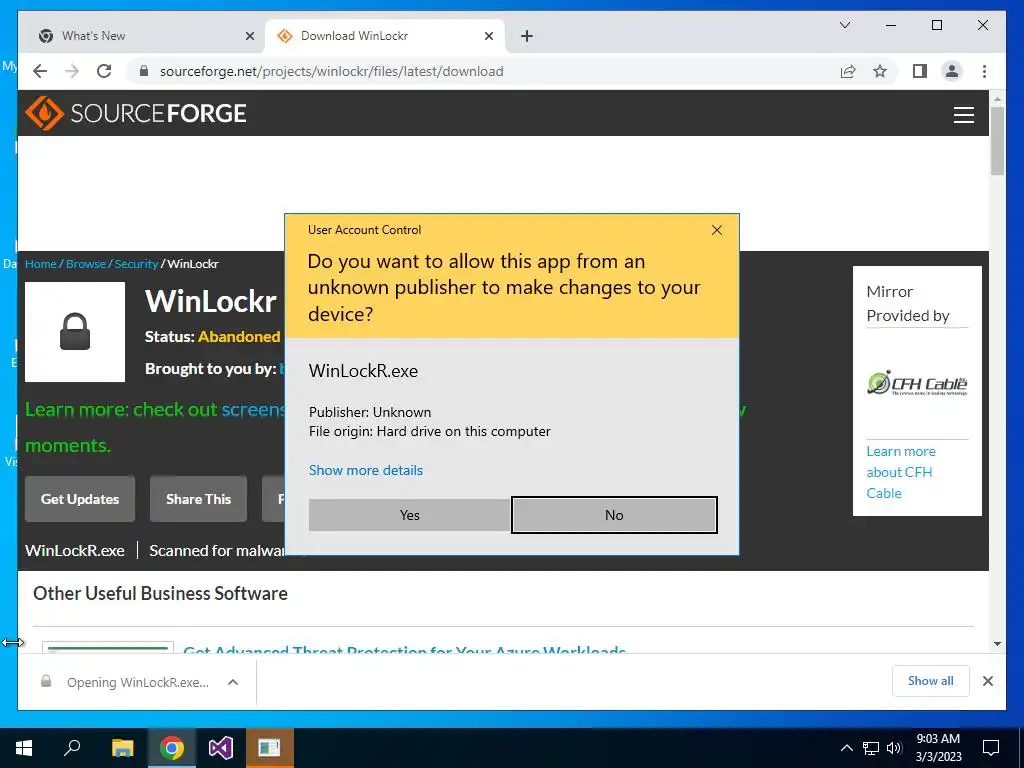Image resolution: width=1024 pixels, height=768 pixels.
Task: Click the padlock site info icon
Action: click(x=144, y=71)
